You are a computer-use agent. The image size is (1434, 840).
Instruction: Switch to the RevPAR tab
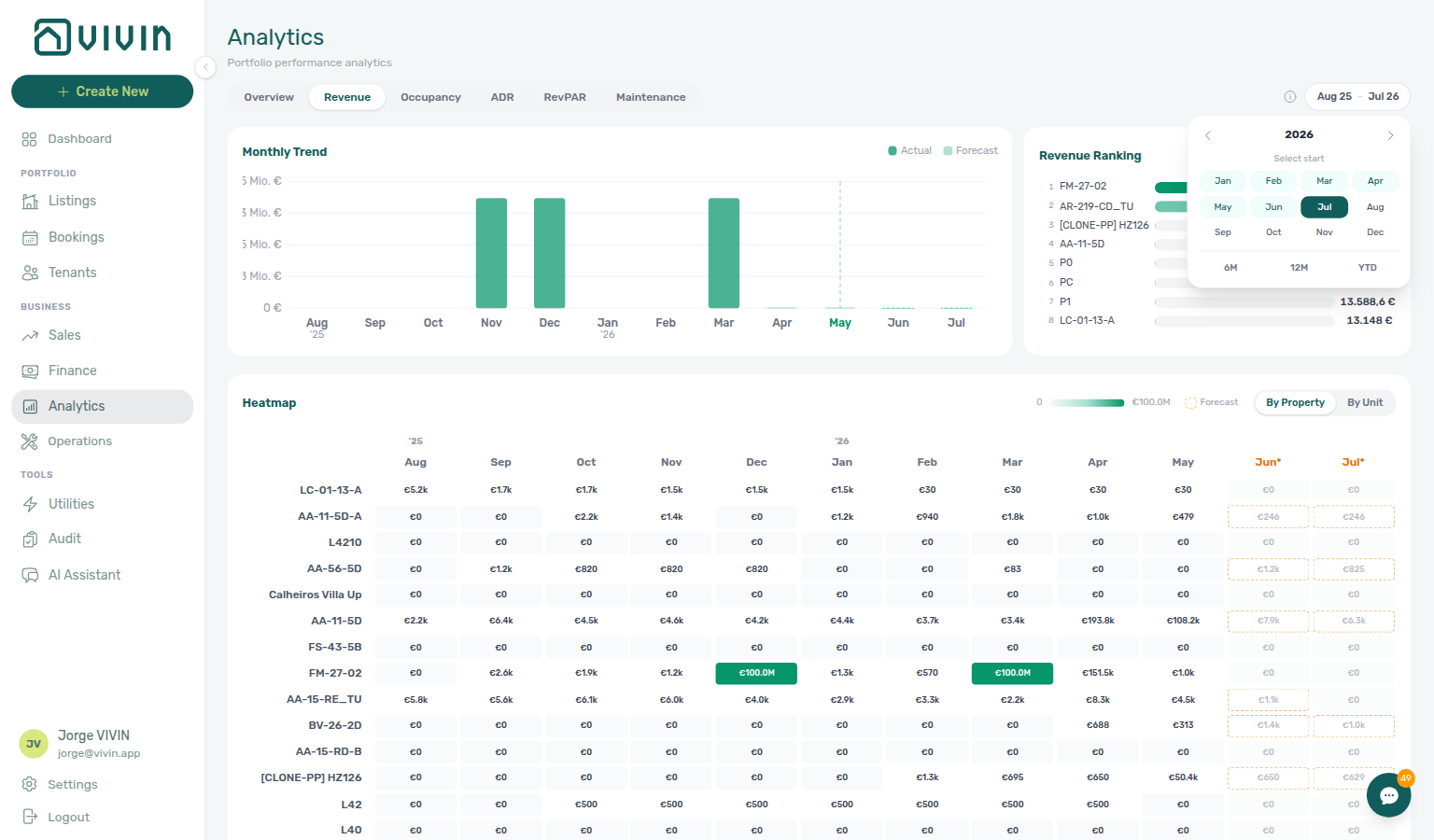pyautogui.click(x=565, y=97)
